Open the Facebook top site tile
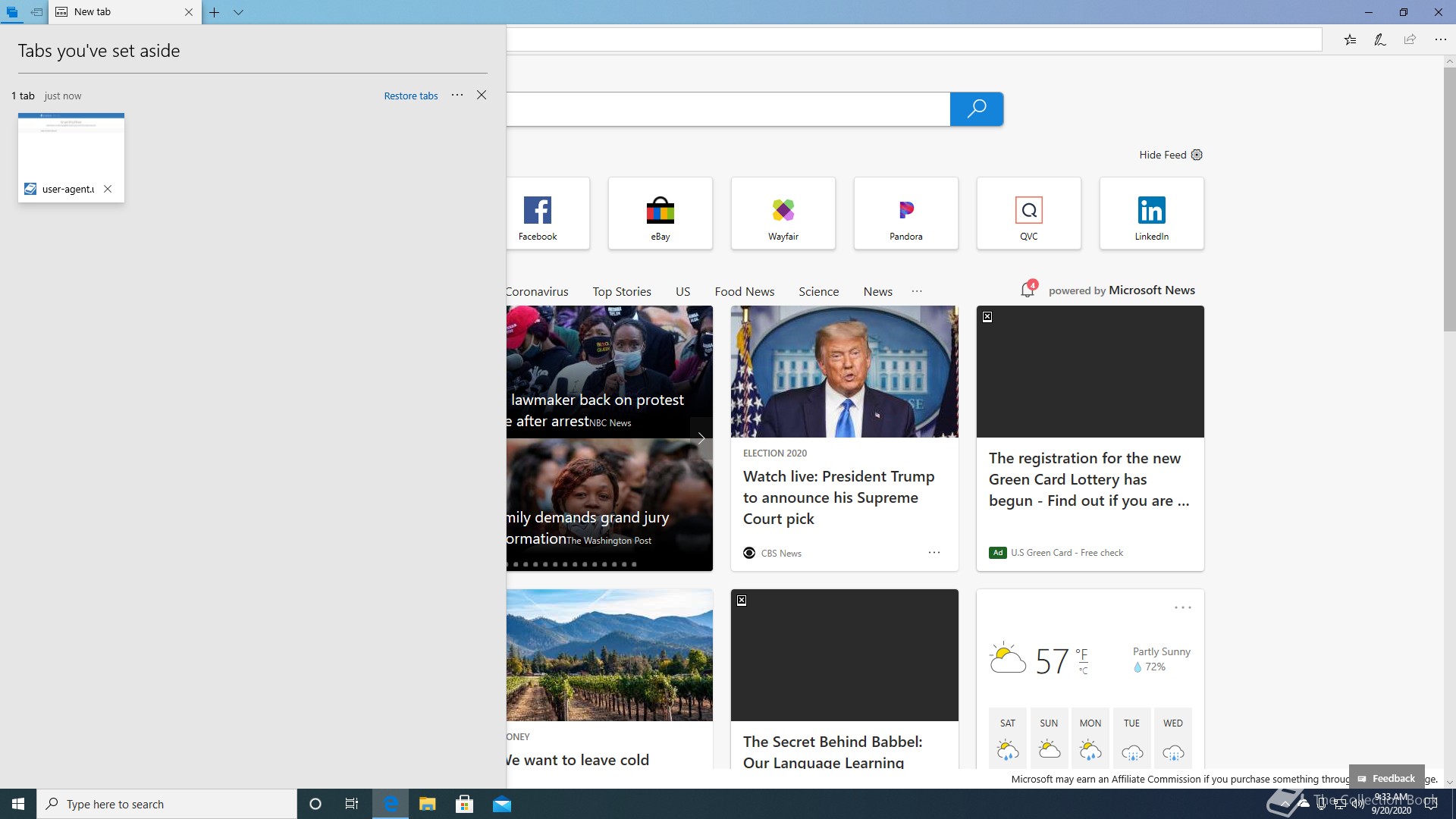Screen dimensions: 1456x819 [548, 213]
